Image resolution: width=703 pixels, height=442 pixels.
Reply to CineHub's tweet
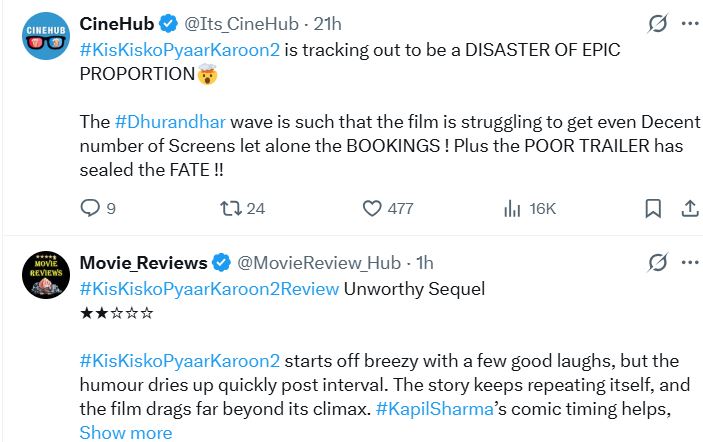click(x=90, y=208)
